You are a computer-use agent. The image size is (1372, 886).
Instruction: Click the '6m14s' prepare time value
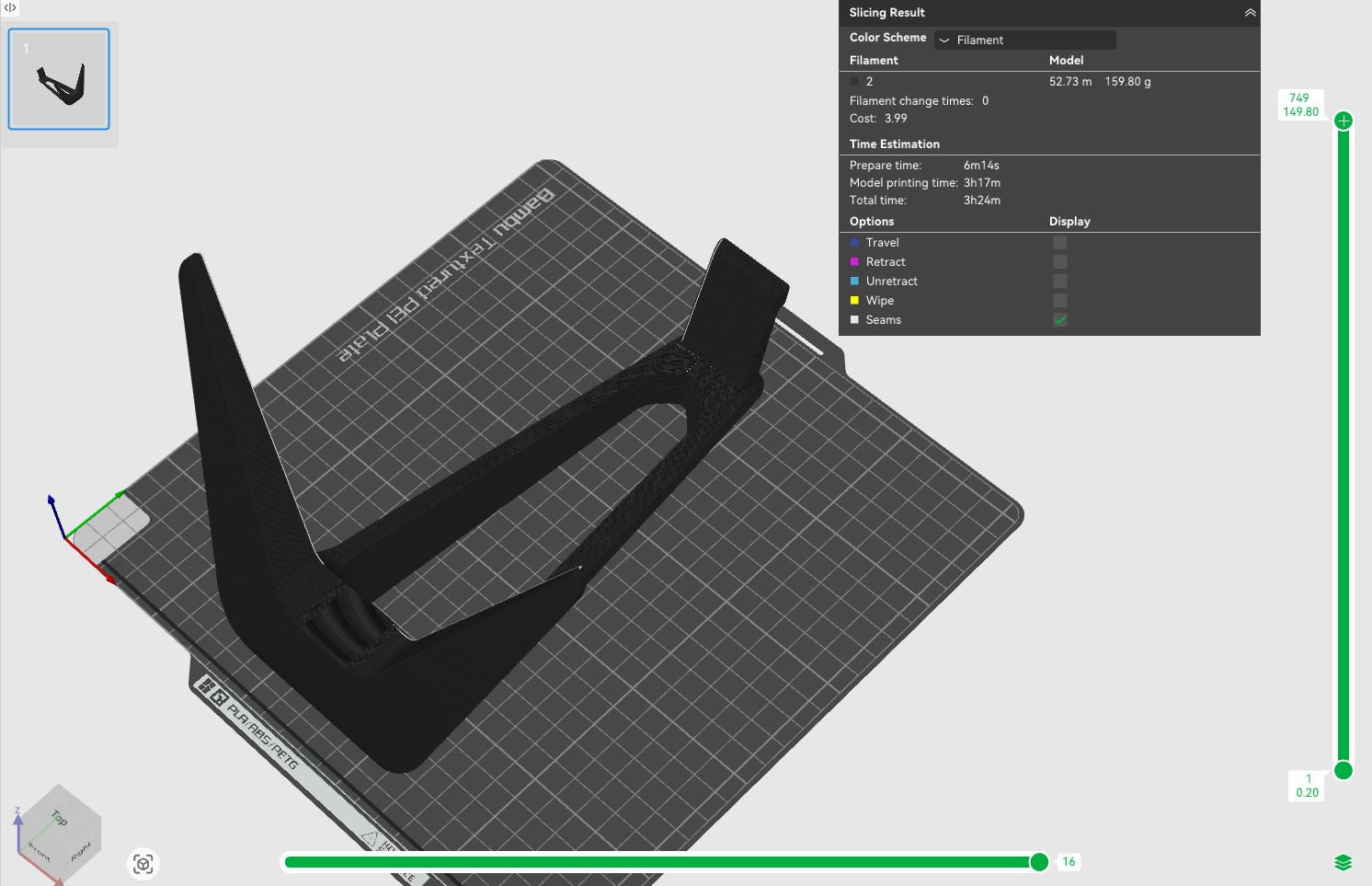tap(981, 166)
